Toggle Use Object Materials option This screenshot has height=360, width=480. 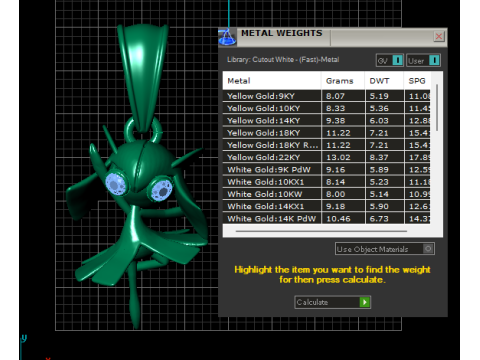385,249
